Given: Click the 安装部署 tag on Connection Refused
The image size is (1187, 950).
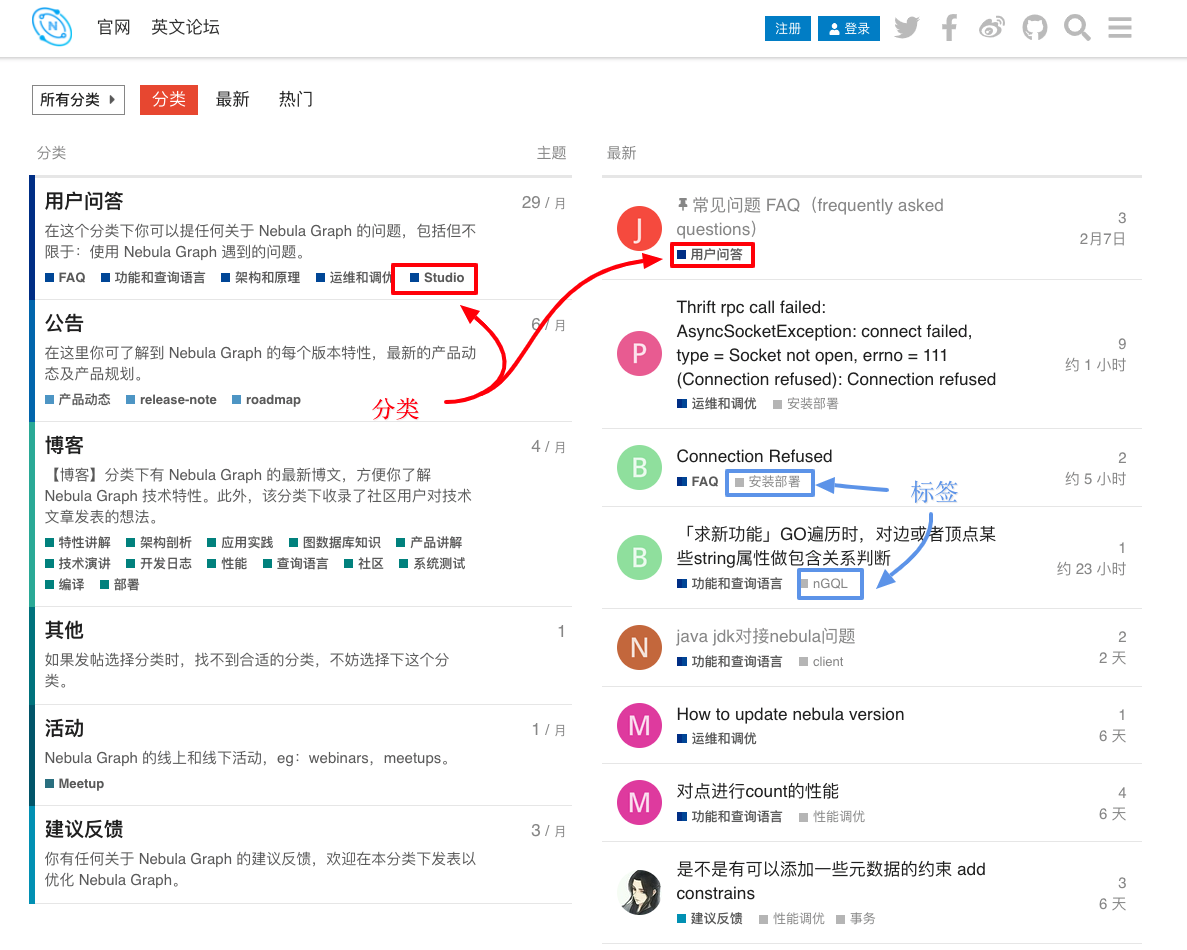Looking at the screenshot, I should point(768,482).
